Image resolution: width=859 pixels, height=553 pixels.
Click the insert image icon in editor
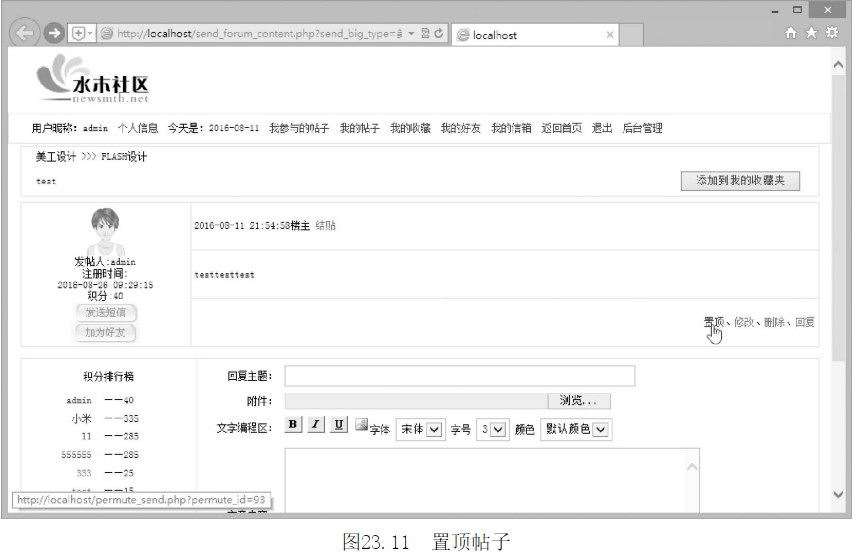click(361, 425)
